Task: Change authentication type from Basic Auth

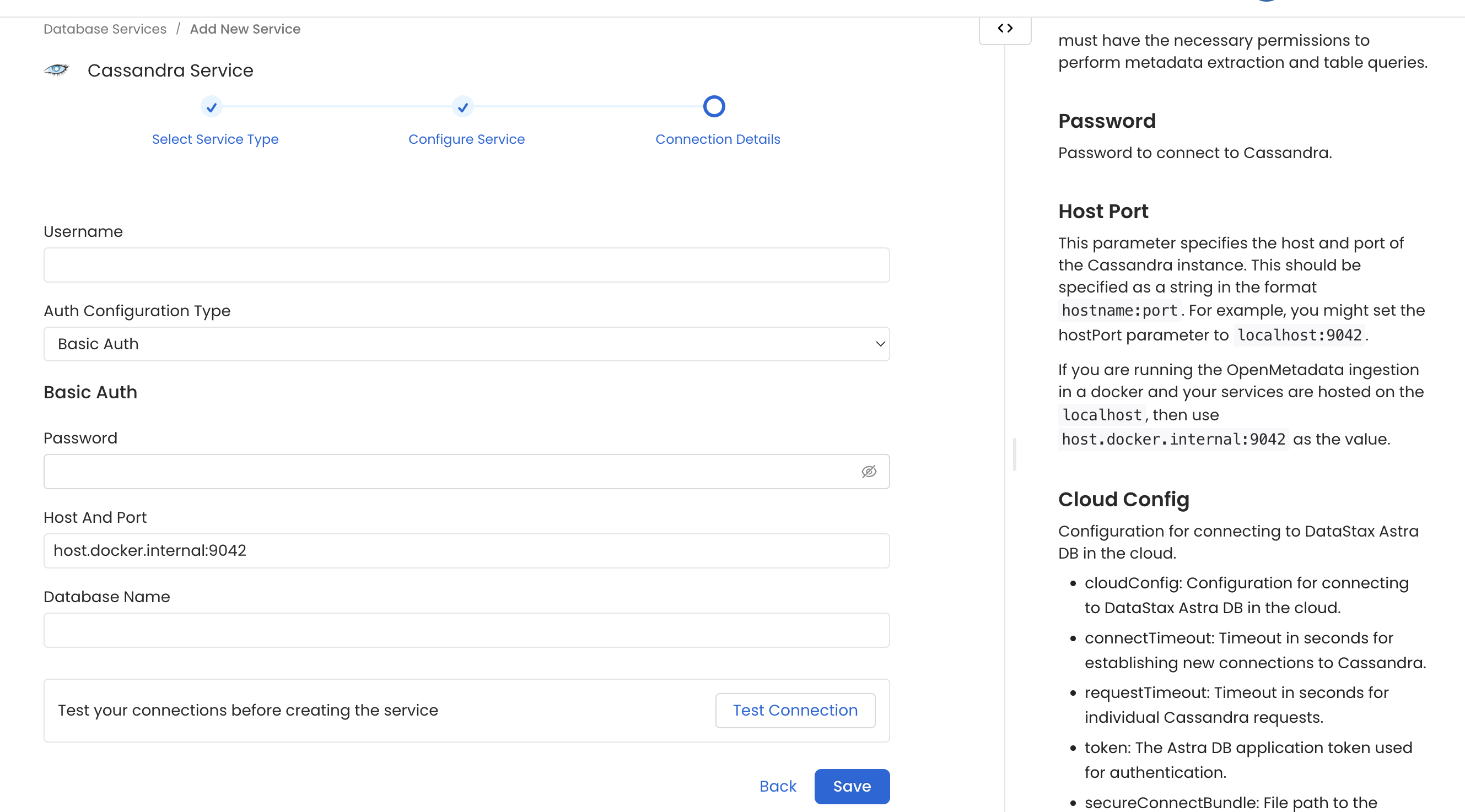Action: point(466,344)
